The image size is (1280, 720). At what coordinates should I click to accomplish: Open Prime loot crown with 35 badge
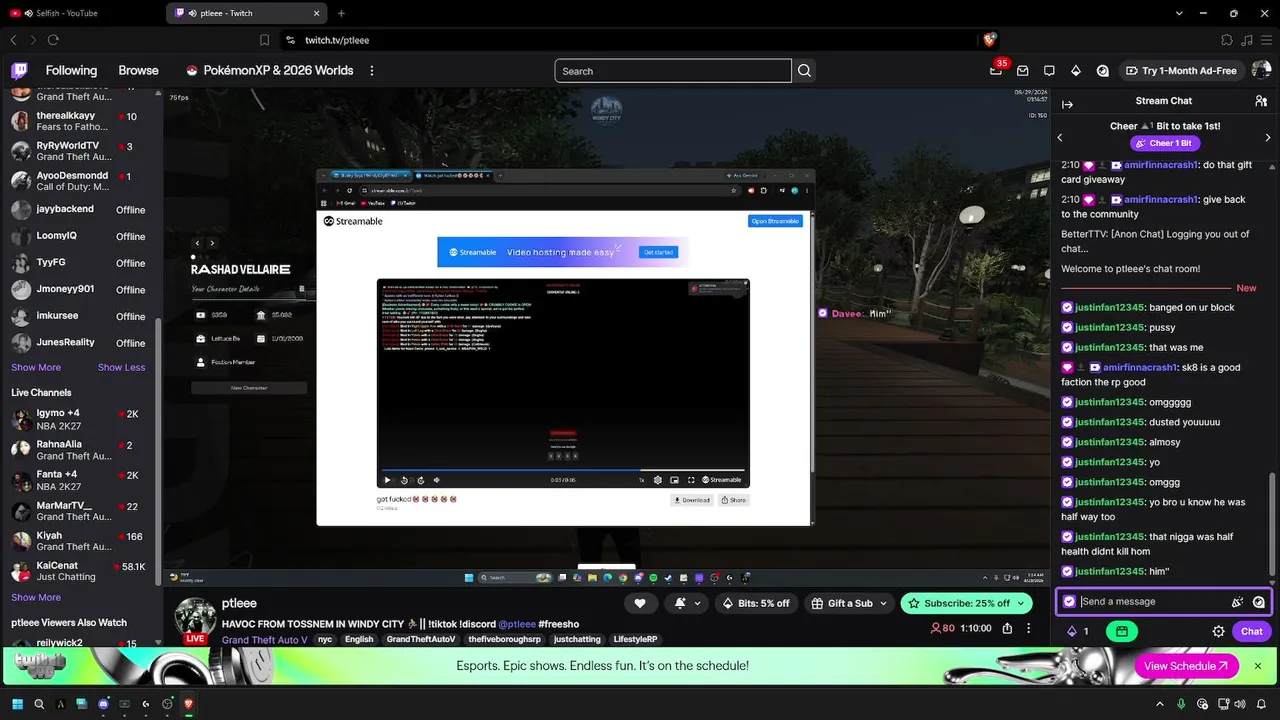point(996,70)
